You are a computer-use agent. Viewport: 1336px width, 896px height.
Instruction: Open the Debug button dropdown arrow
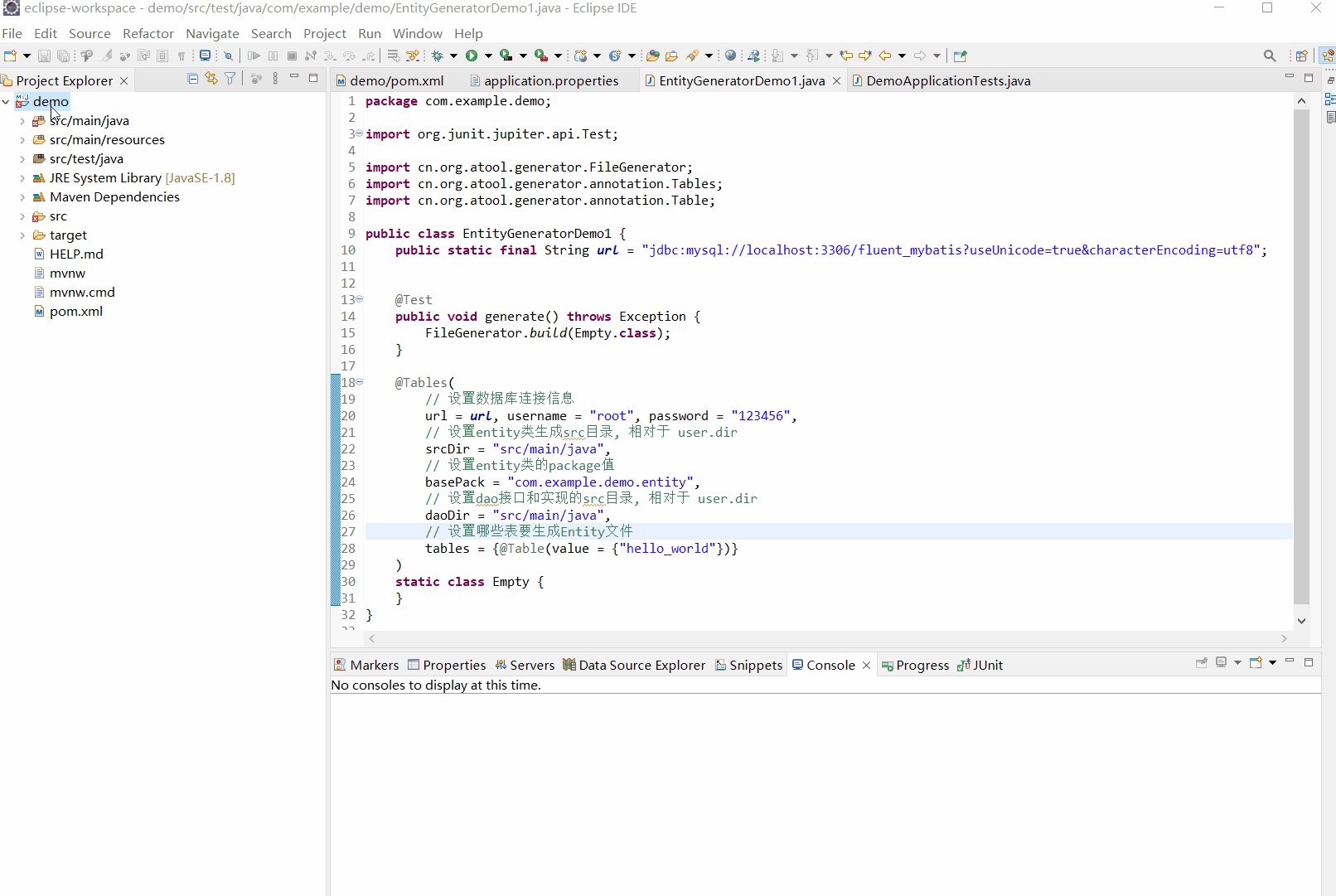pyautogui.click(x=453, y=56)
